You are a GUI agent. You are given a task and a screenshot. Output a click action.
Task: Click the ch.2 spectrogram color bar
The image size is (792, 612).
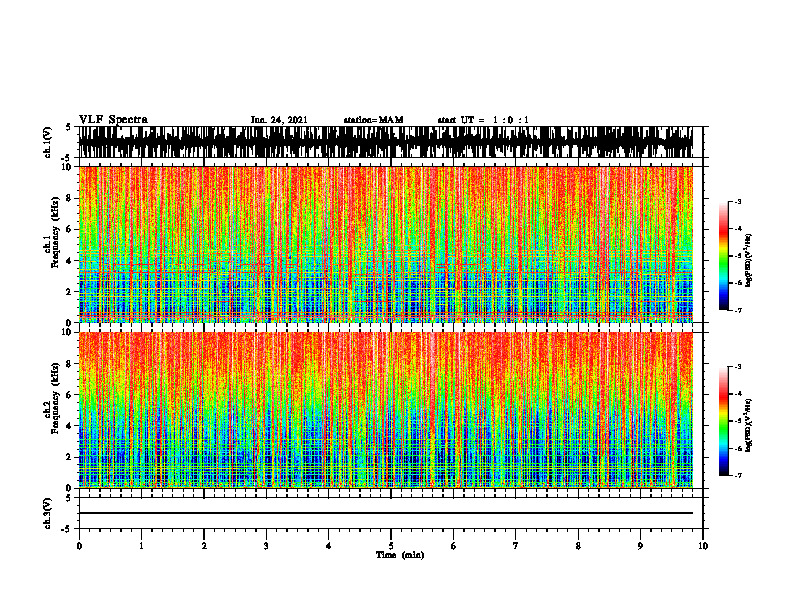pyautogui.click(x=723, y=421)
